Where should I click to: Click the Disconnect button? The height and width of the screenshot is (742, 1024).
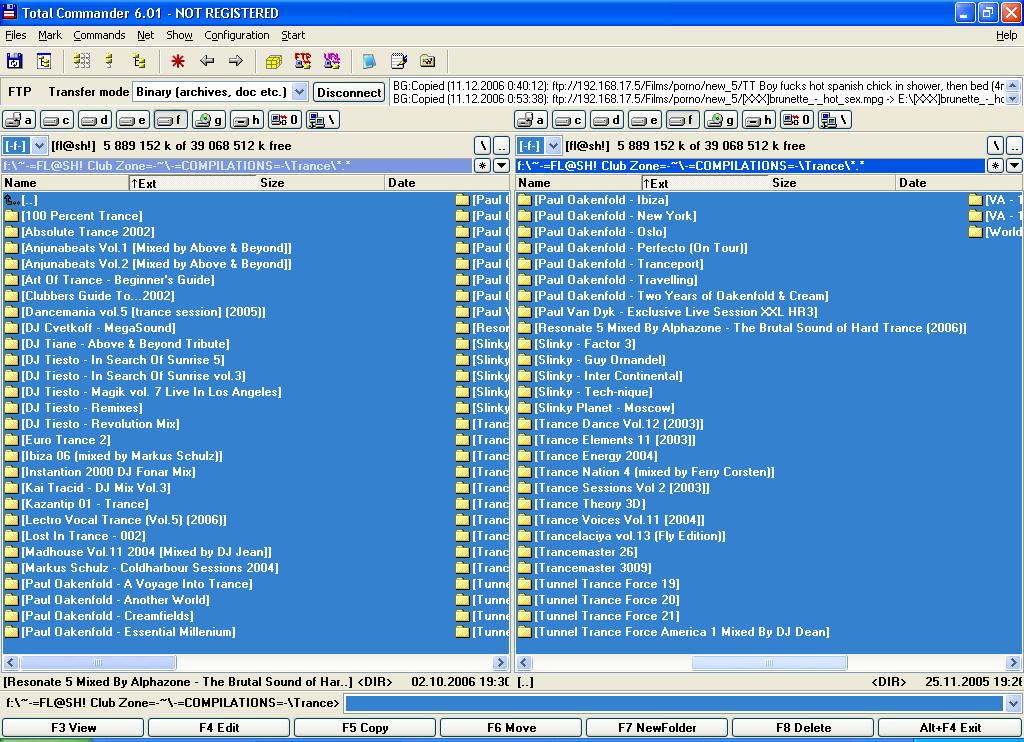pyautogui.click(x=349, y=92)
